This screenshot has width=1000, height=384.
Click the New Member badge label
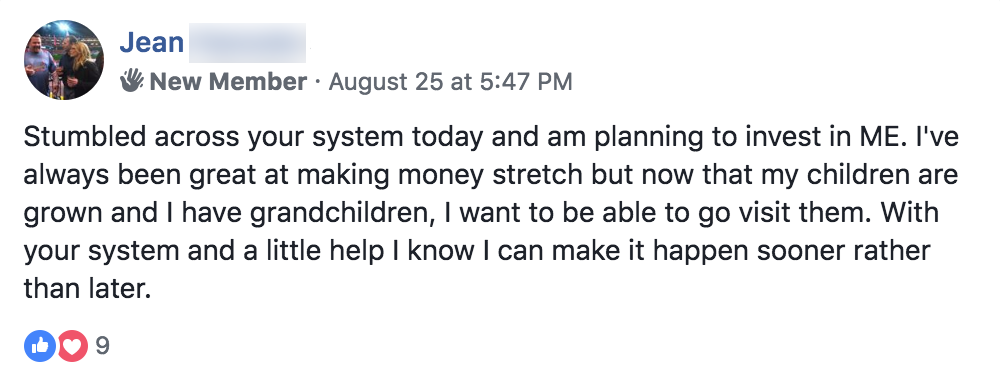228,82
